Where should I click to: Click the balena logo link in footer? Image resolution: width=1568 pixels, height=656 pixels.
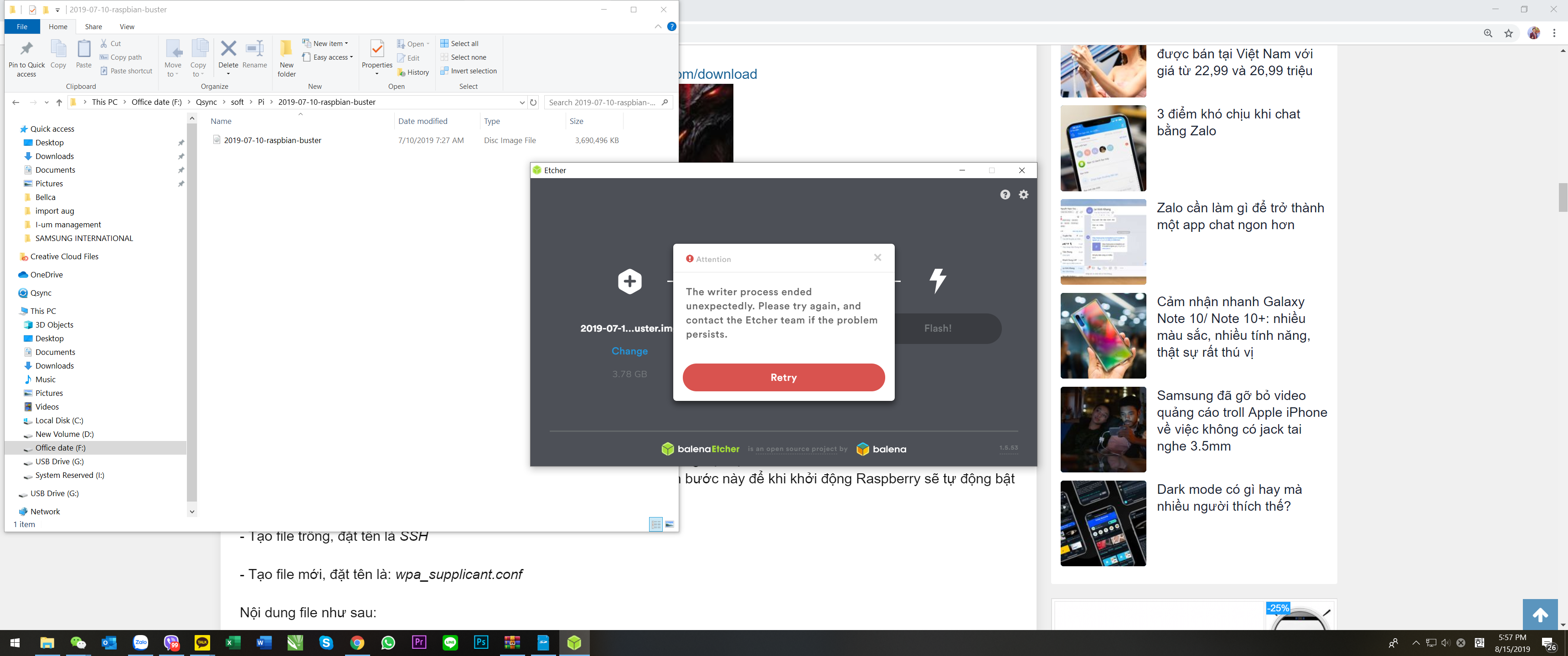click(x=881, y=449)
